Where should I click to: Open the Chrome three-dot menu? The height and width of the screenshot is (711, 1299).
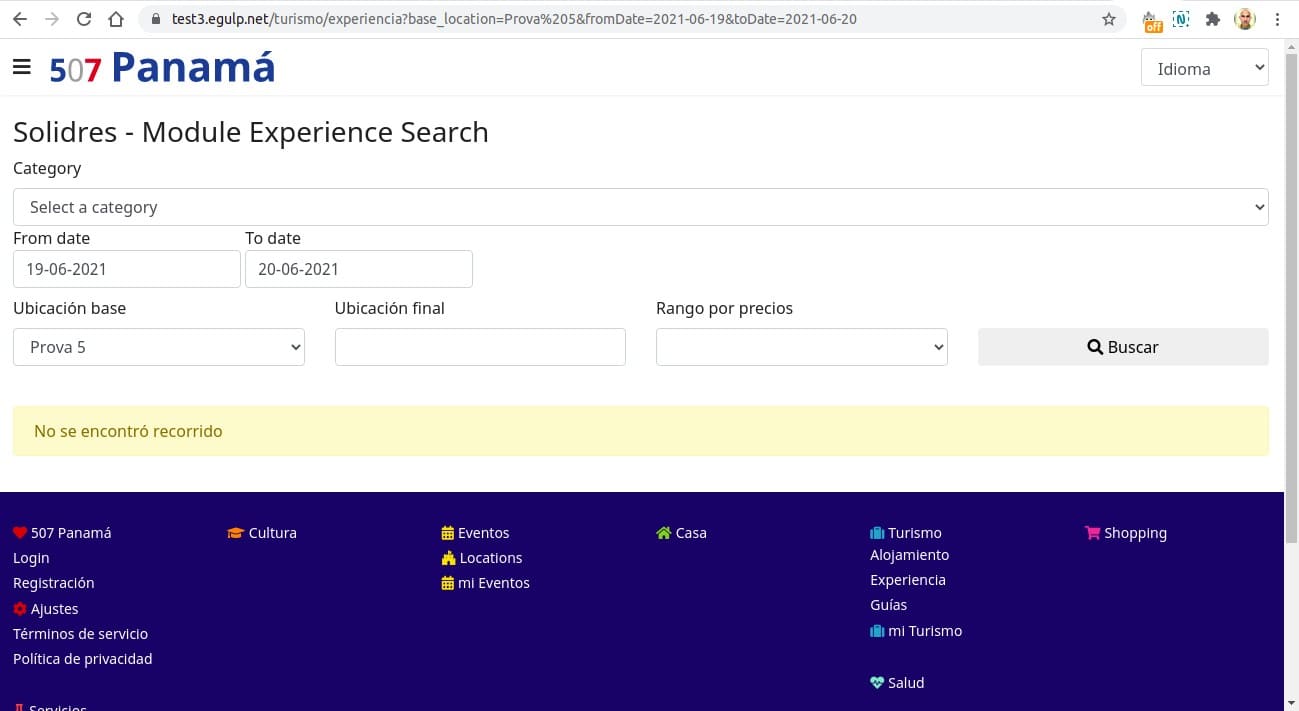pyautogui.click(x=1277, y=19)
